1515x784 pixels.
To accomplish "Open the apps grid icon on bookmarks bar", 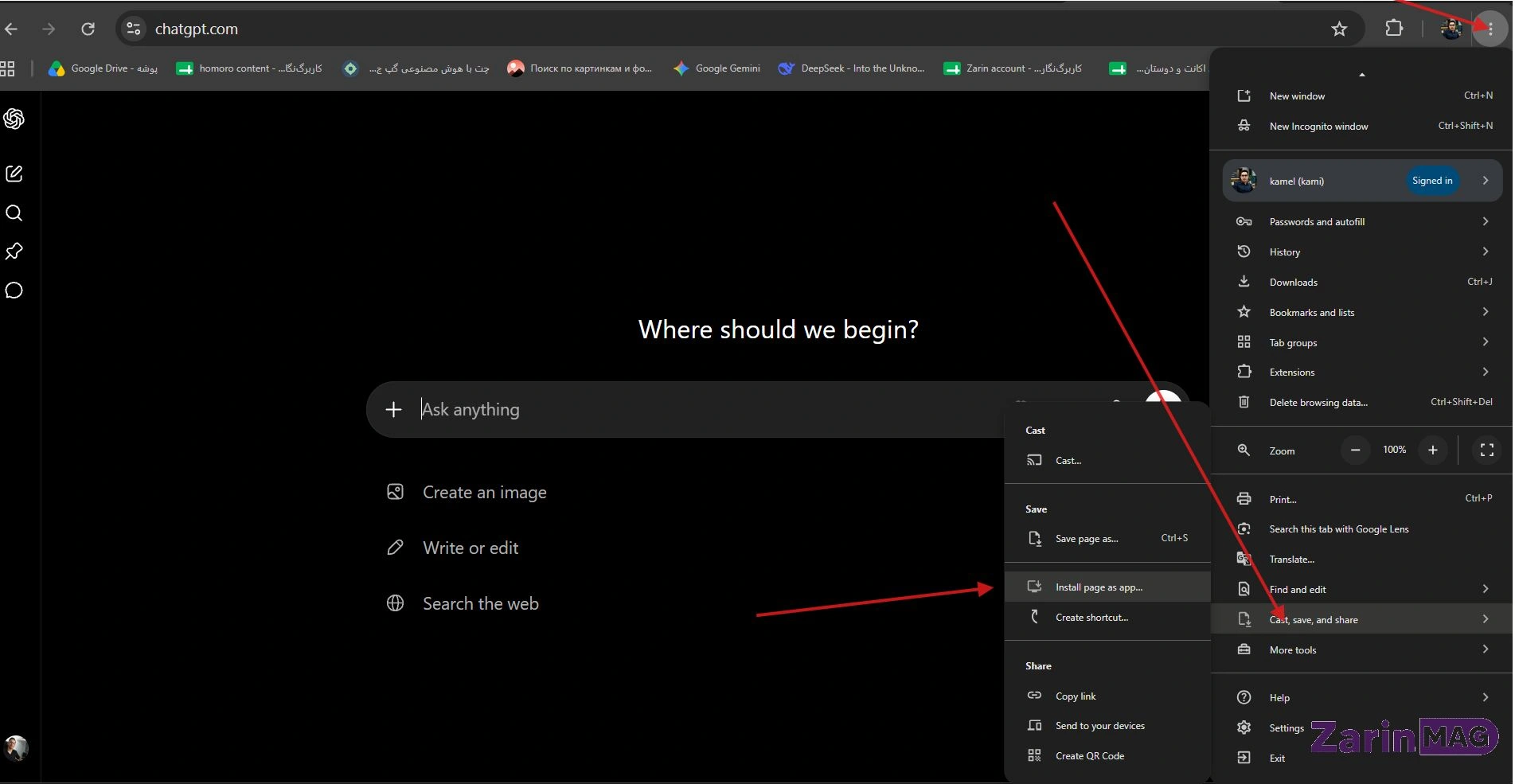I will 8,68.
